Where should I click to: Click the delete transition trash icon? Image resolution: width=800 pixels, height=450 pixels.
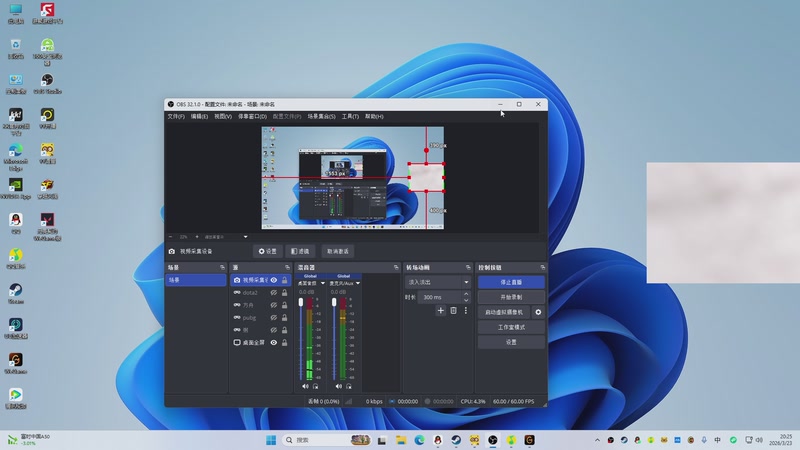[453, 311]
